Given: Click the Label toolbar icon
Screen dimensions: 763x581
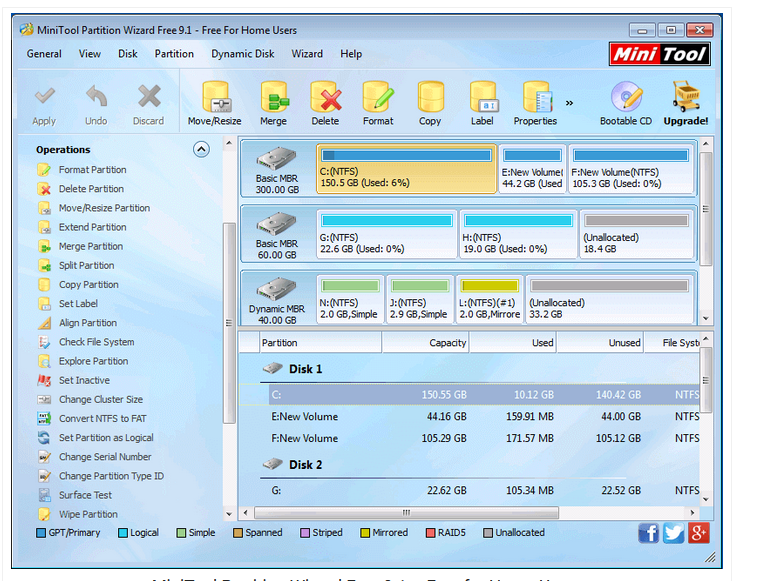Looking at the screenshot, I should click(x=482, y=97).
